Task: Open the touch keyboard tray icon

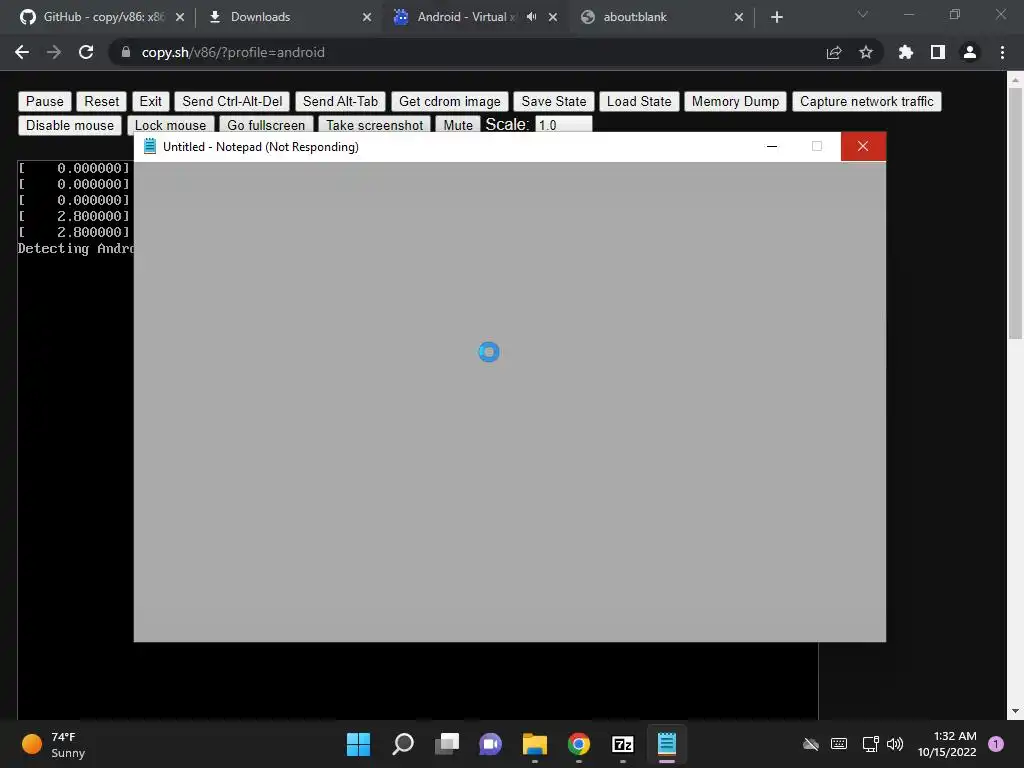Action: pos(839,744)
